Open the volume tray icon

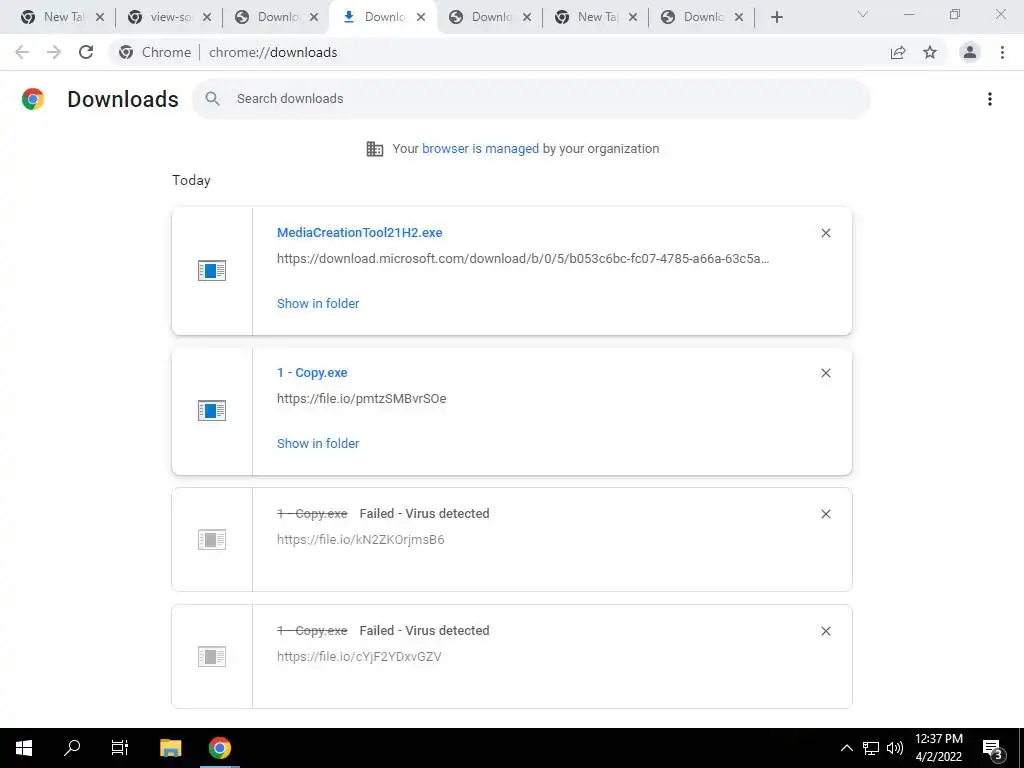[895, 748]
